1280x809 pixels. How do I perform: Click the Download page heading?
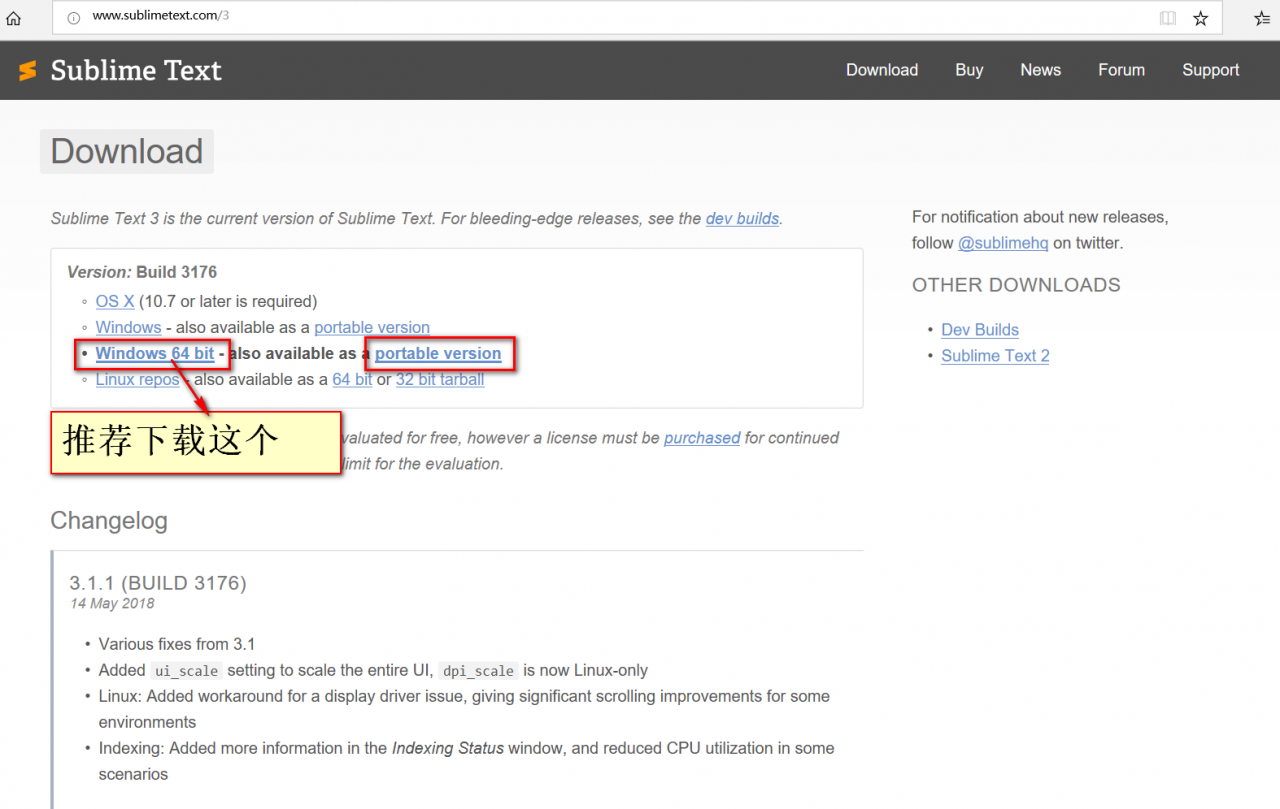(127, 151)
